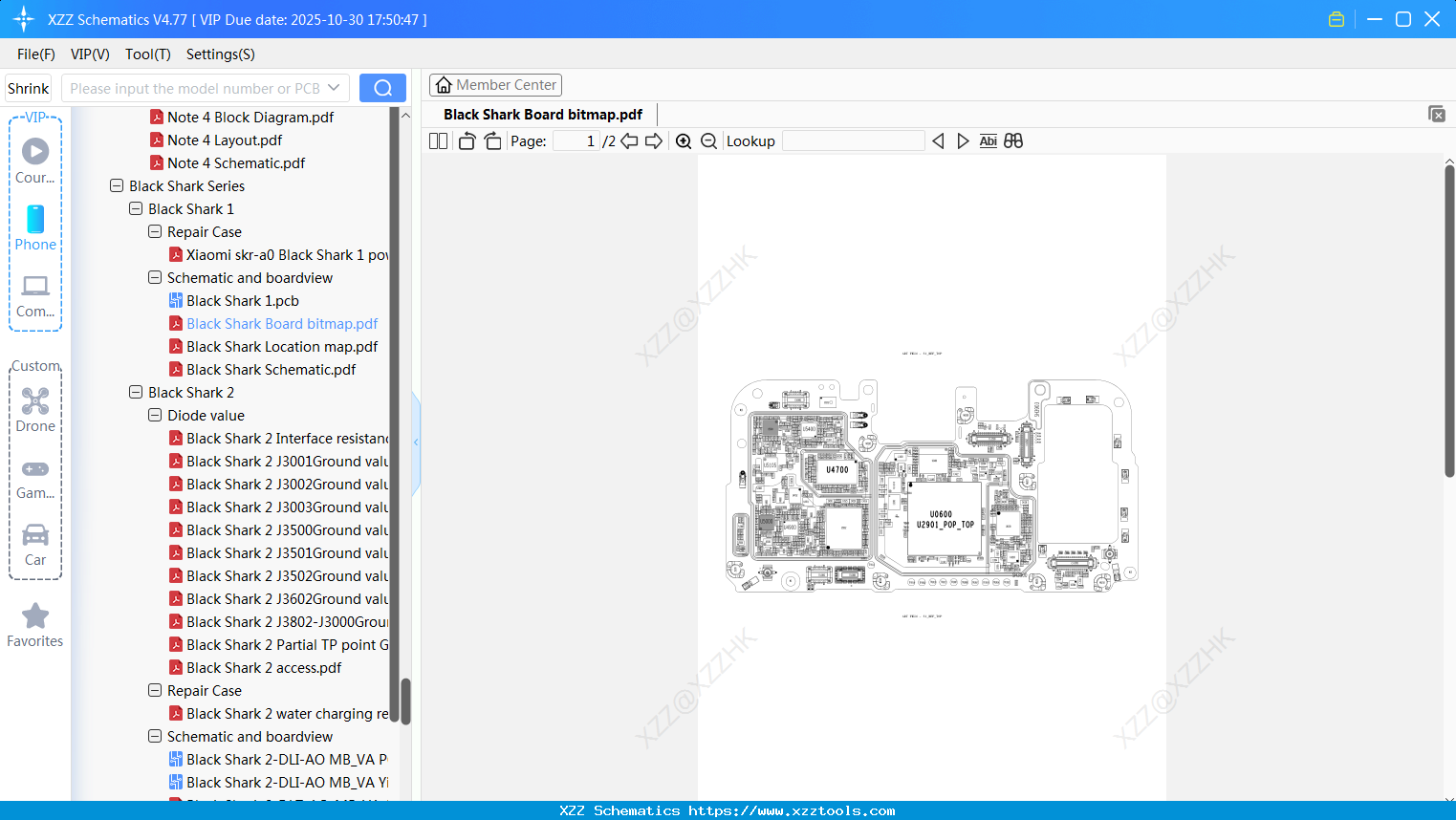Collapse the Black Shark Series node
This screenshot has height=820, width=1456.
[x=117, y=185]
